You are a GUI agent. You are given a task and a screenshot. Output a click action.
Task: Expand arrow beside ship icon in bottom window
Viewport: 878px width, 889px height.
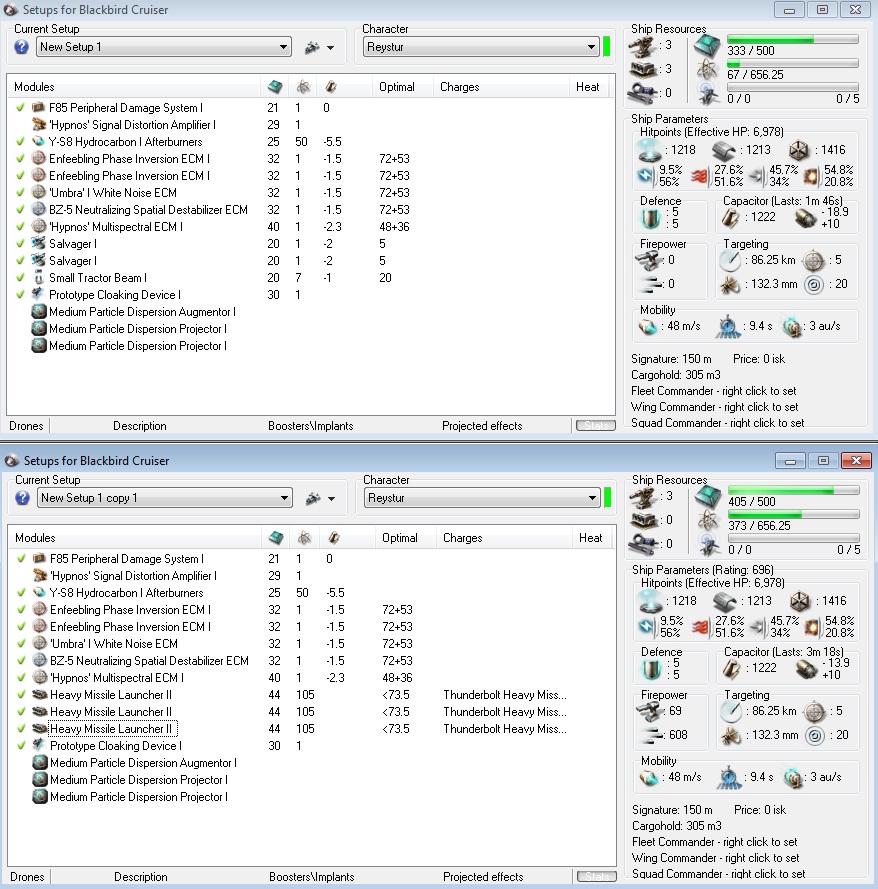(x=331, y=499)
